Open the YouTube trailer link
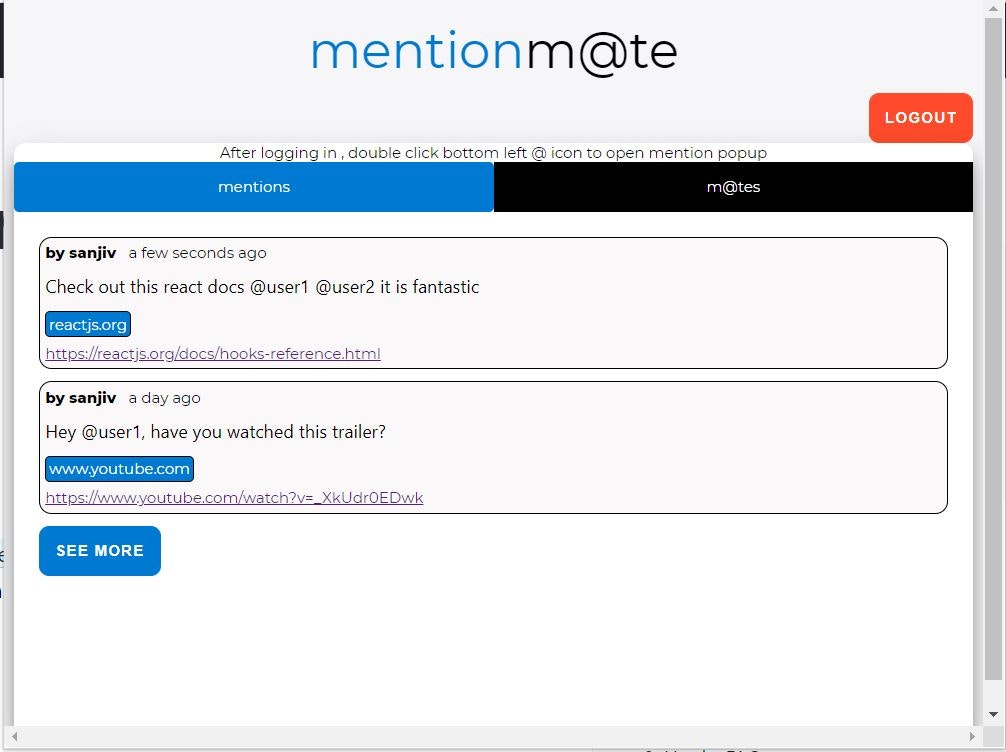The image size is (1006, 752). pos(234,497)
